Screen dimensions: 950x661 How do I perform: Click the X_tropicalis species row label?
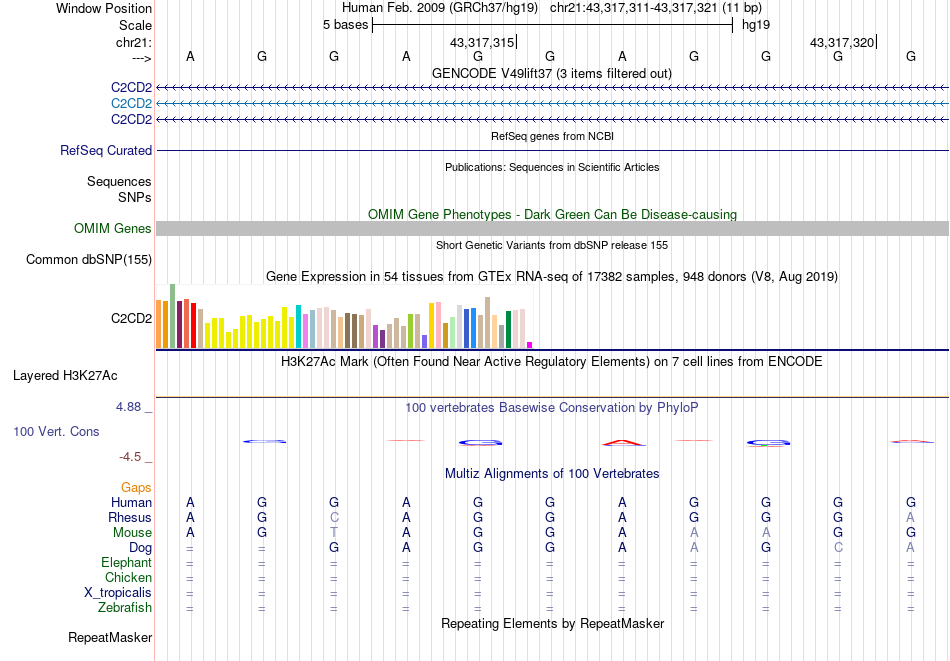tap(118, 593)
